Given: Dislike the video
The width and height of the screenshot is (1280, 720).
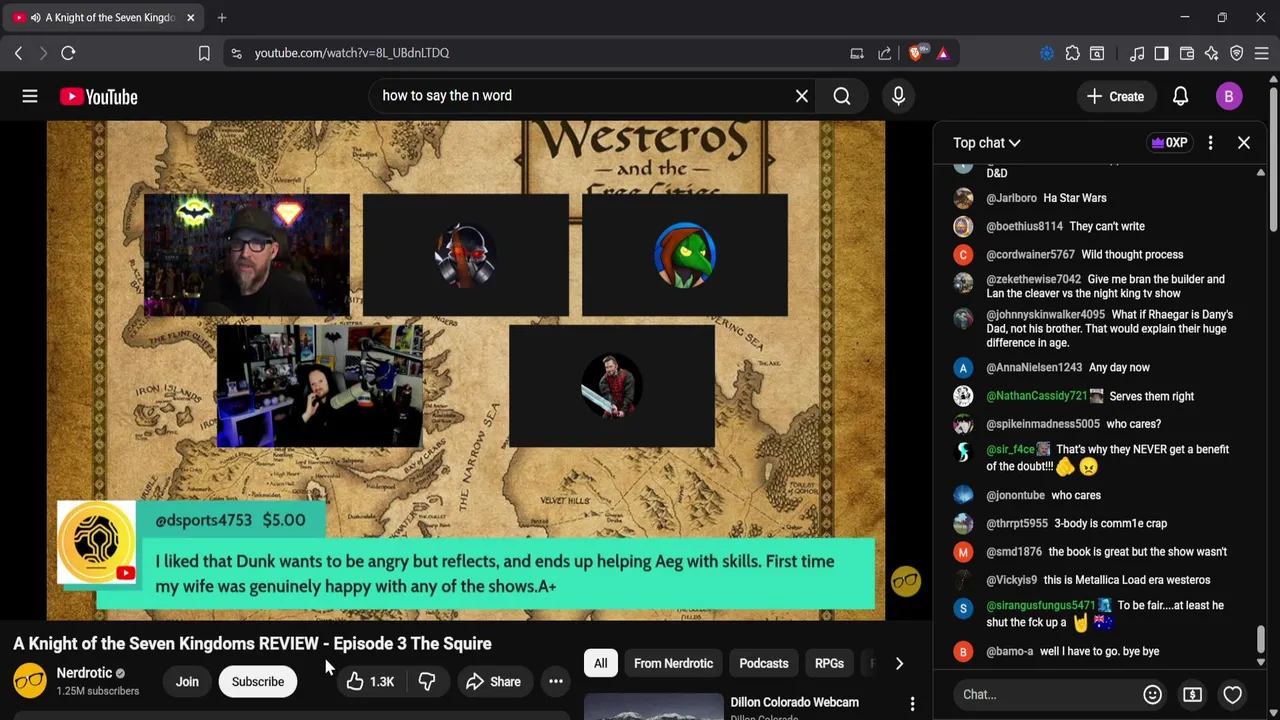Looking at the screenshot, I should click(x=427, y=682).
